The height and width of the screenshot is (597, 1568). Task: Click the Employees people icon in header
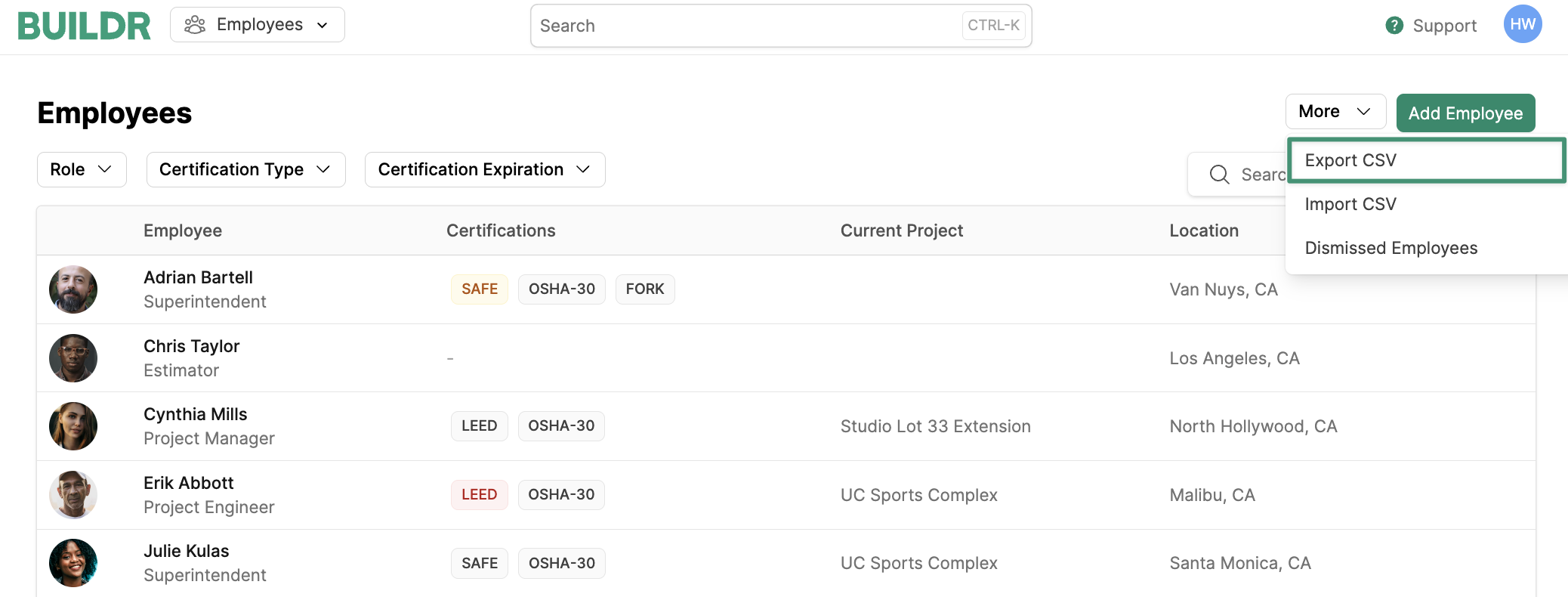pos(195,25)
